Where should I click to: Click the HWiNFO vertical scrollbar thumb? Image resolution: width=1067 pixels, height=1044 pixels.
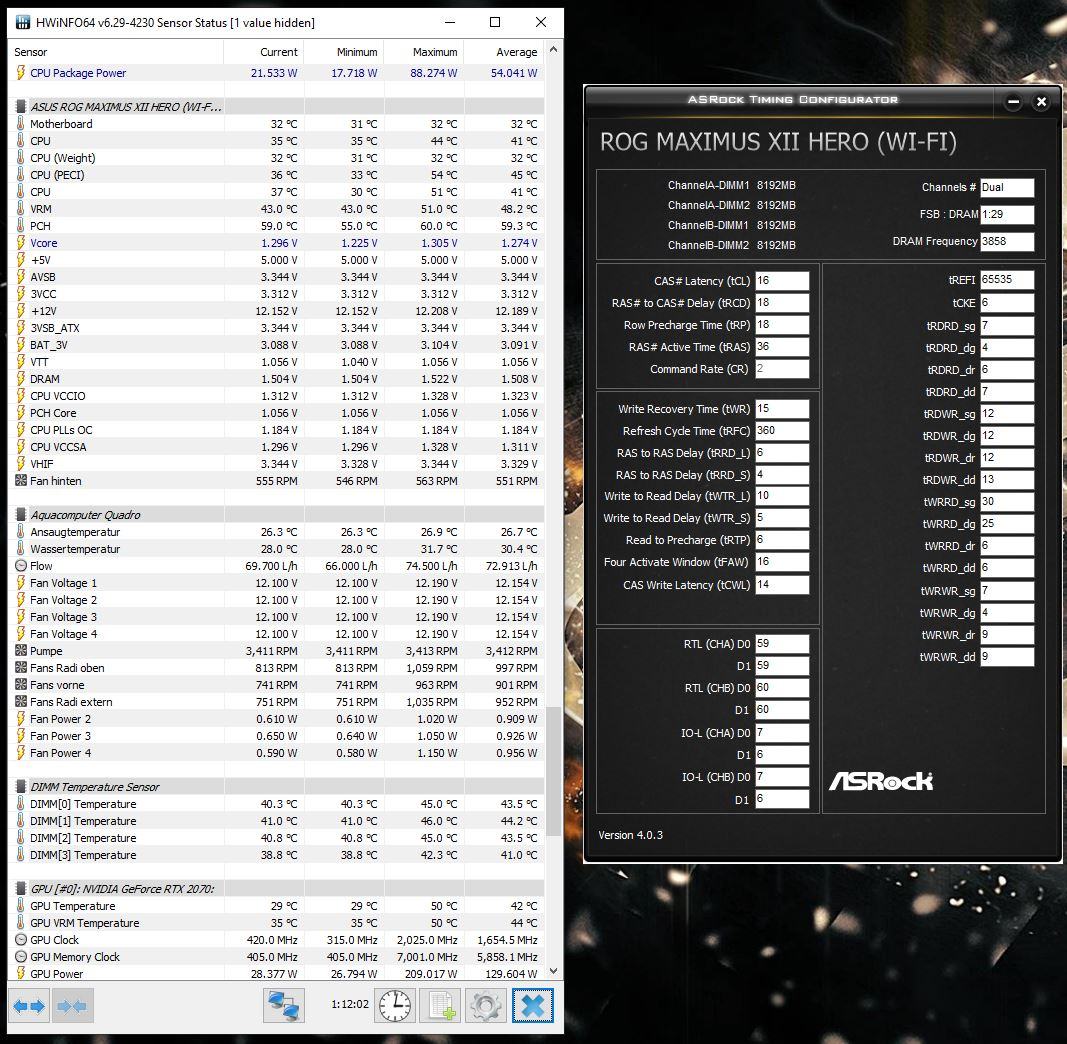553,772
